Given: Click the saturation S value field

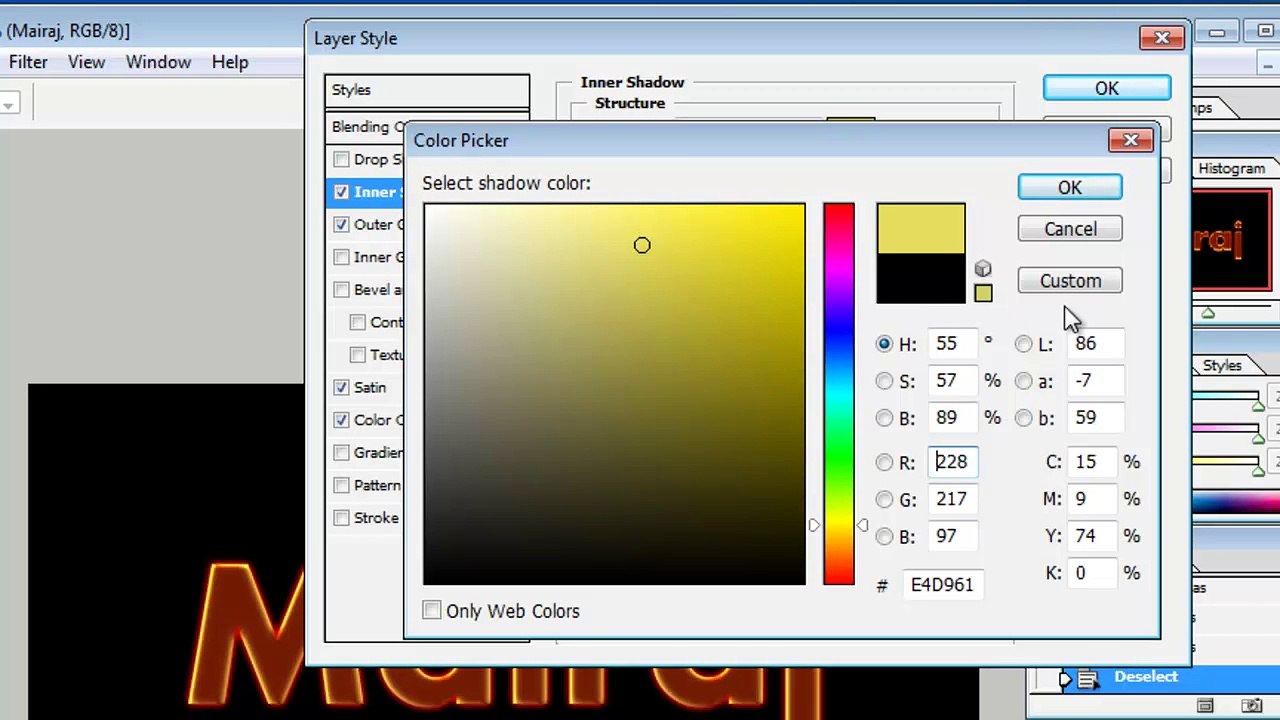Looking at the screenshot, I should [953, 381].
